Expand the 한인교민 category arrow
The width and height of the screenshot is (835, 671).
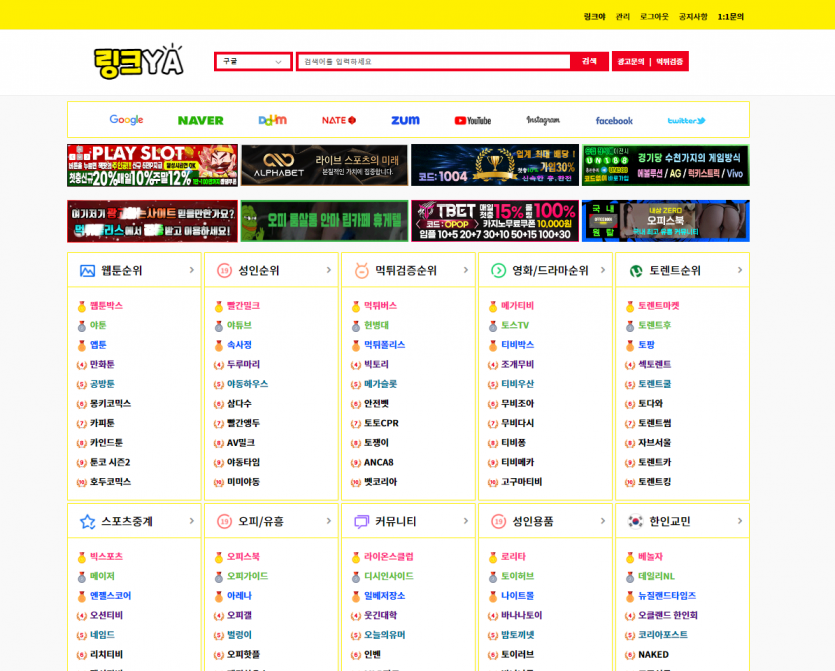click(x=740, y=521)
